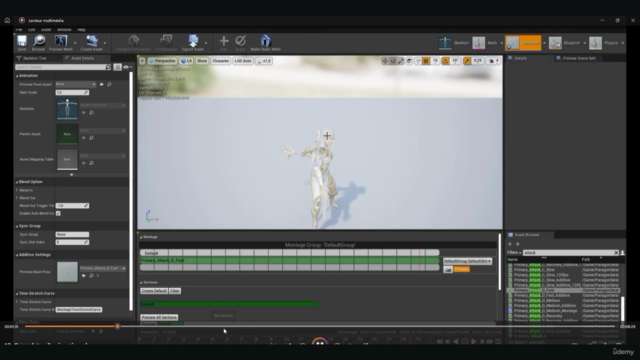Click the Key plus icon

[224, 41]
